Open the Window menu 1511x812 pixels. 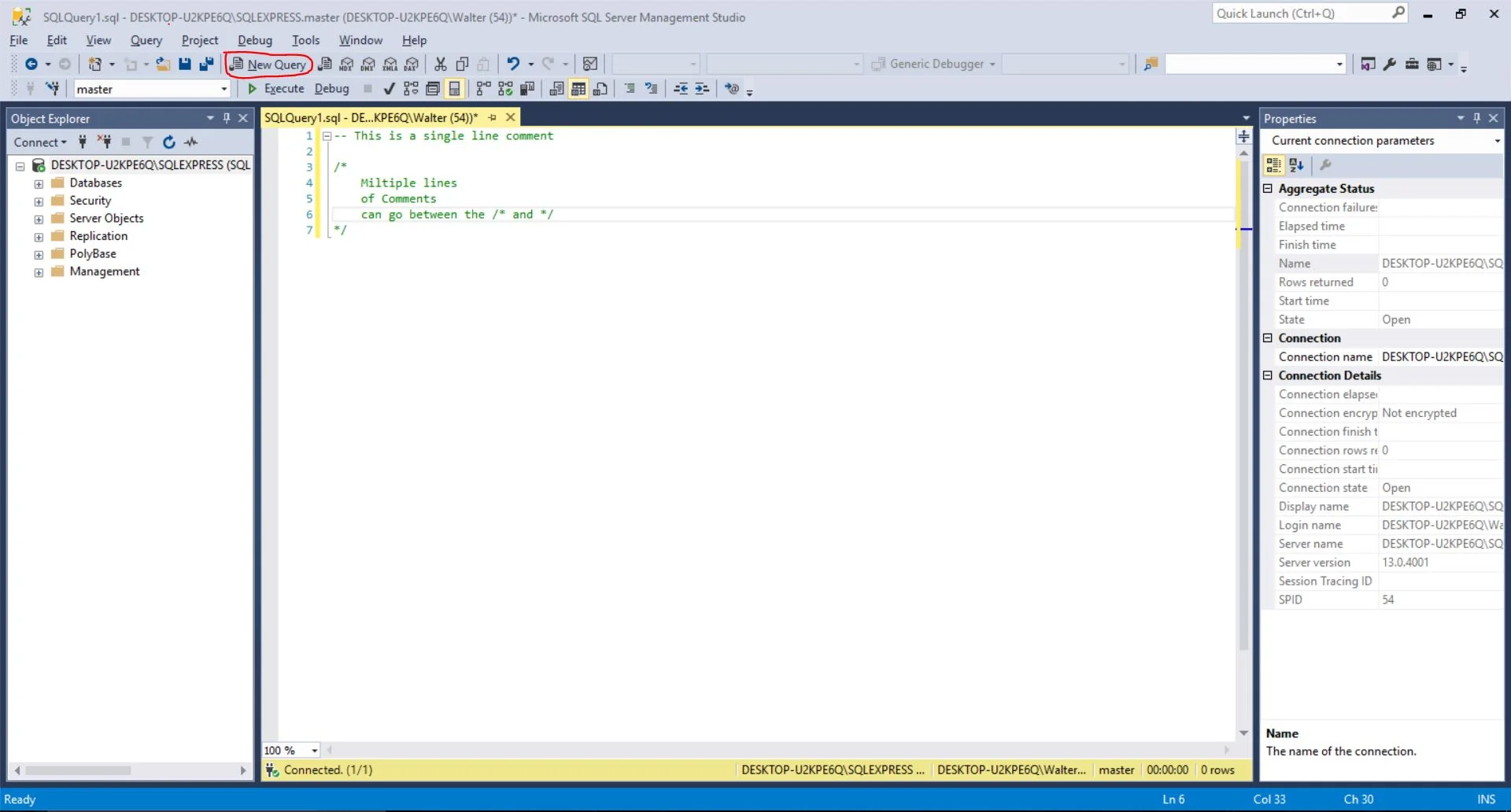point(360,40)
